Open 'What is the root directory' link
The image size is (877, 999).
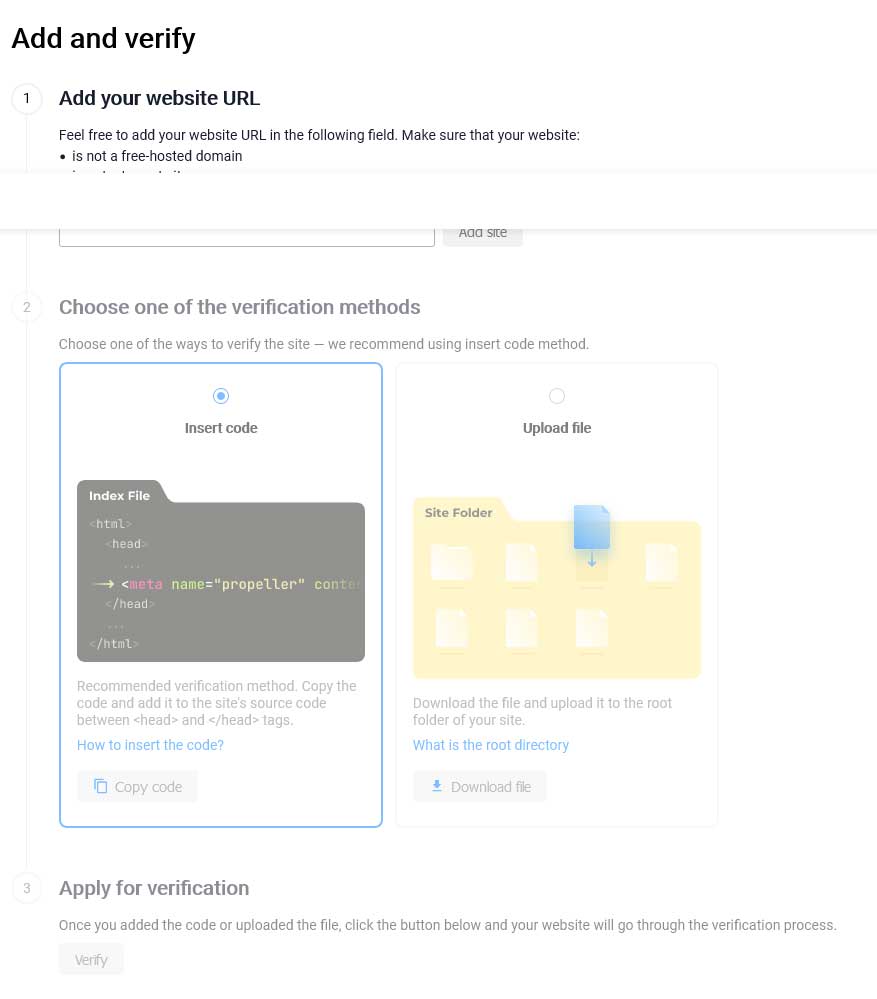[490, 745]
